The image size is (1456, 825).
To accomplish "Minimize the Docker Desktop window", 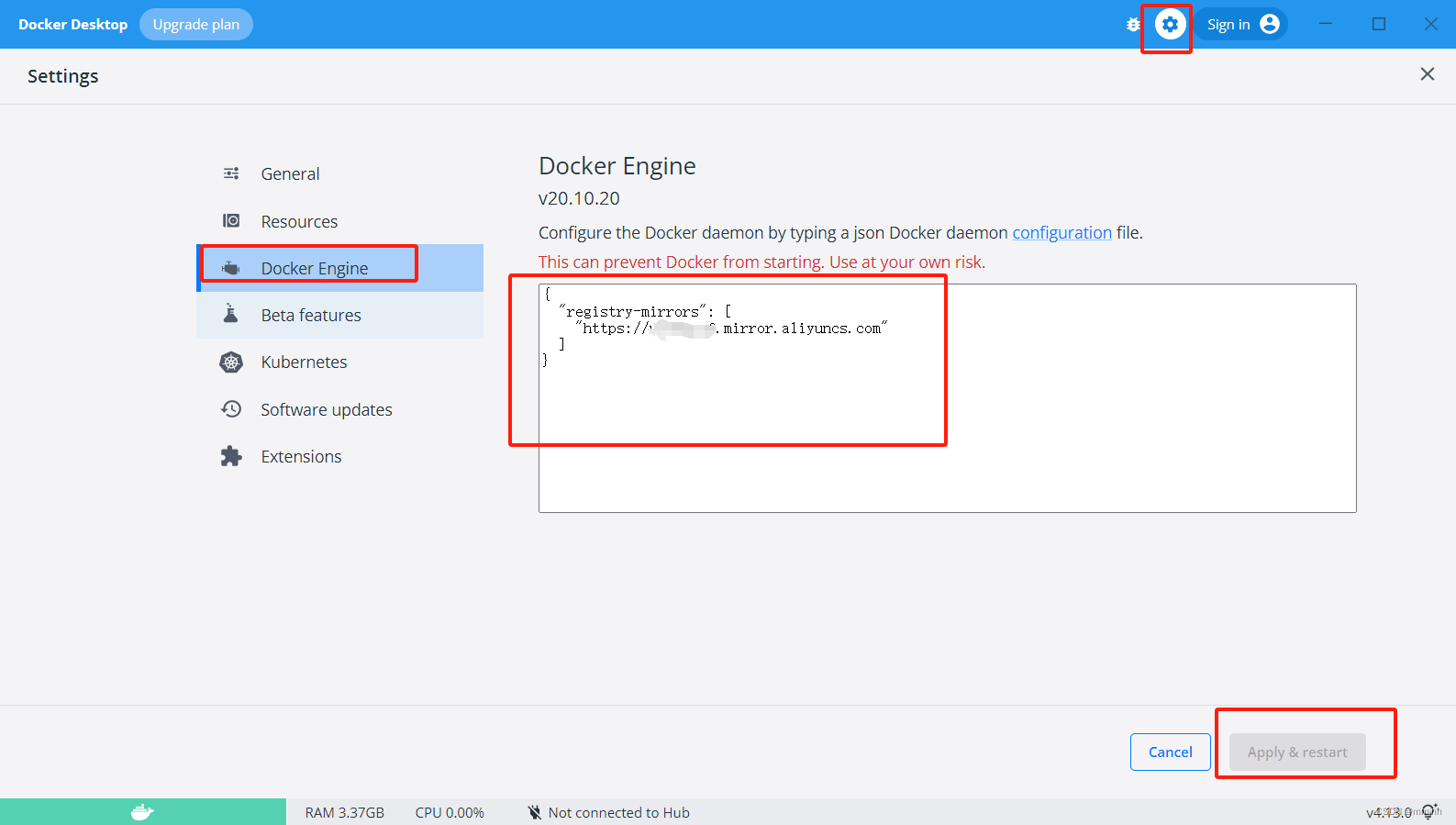I will [x=1326, y=24].
